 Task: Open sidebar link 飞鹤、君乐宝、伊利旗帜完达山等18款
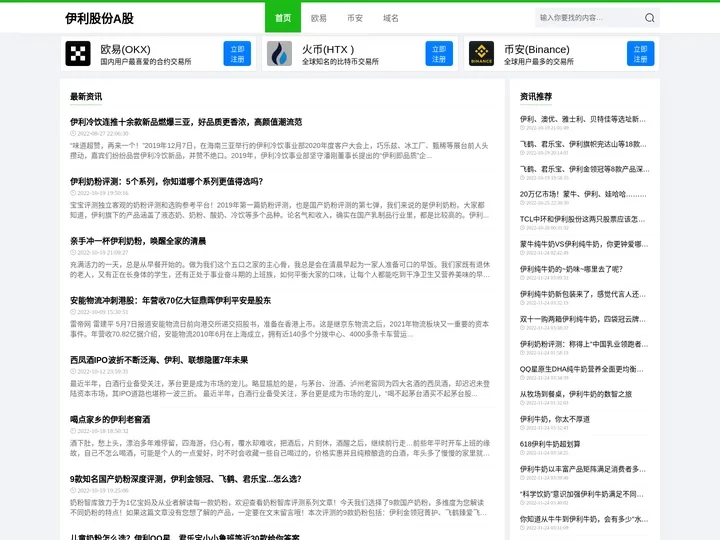pyautogui.click(x=583, y=144)
